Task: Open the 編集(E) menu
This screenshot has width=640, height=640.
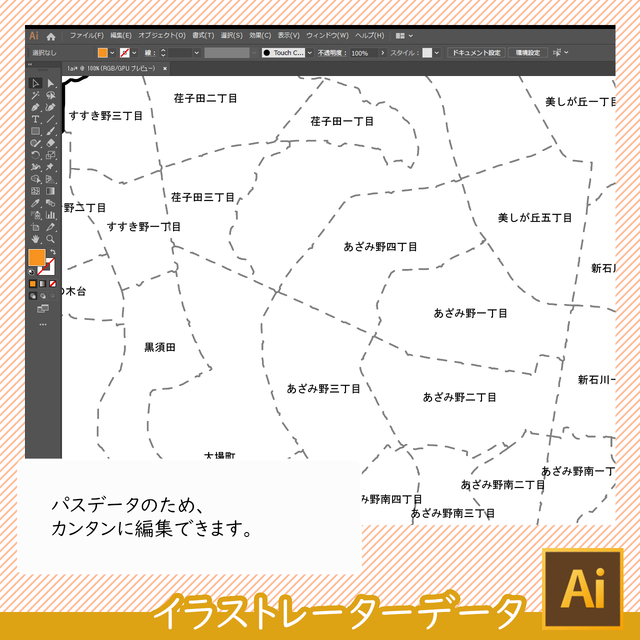Action: (x=121, y=36)
